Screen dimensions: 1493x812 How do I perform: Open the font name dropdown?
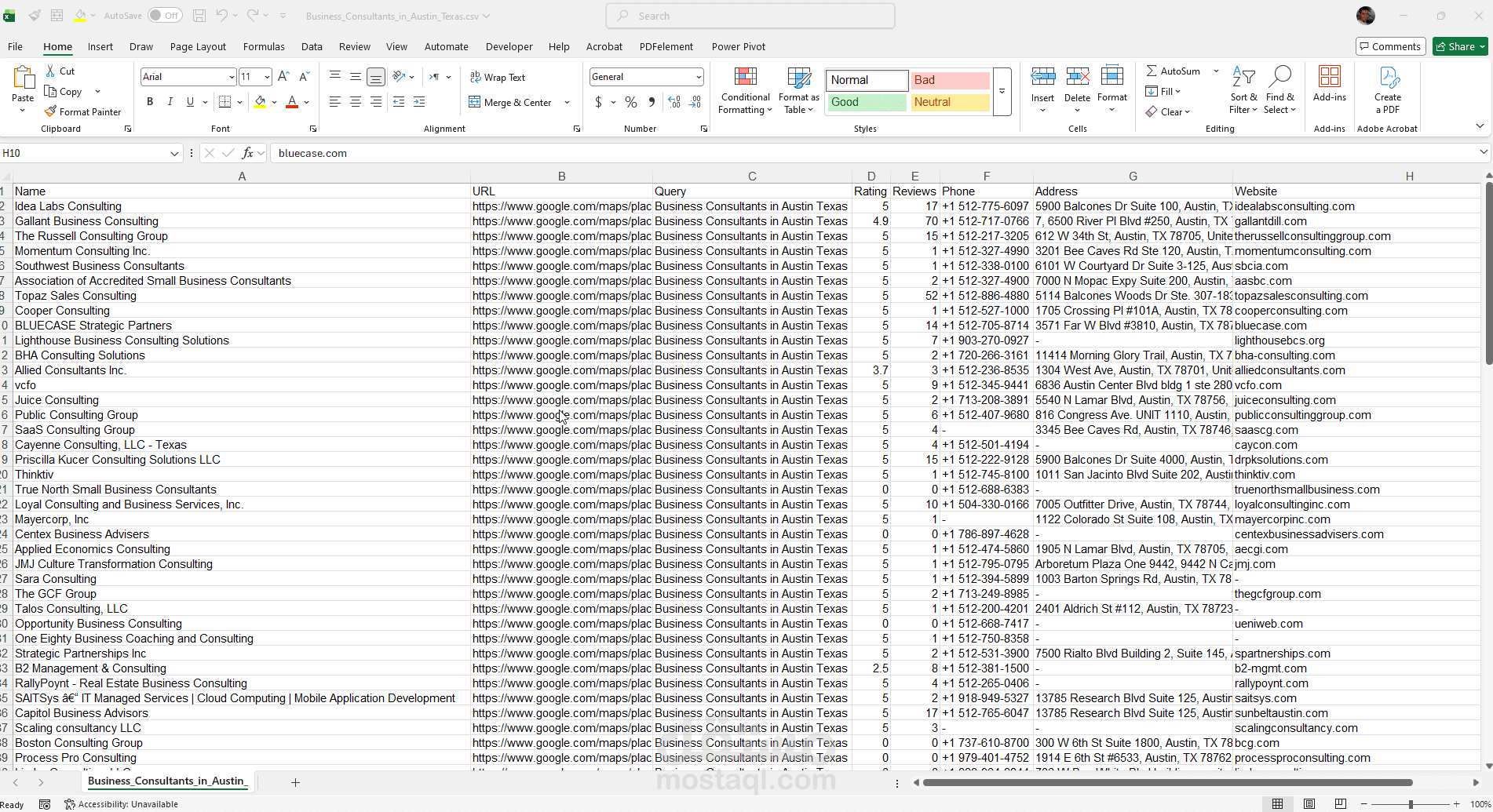click(232, 77)
